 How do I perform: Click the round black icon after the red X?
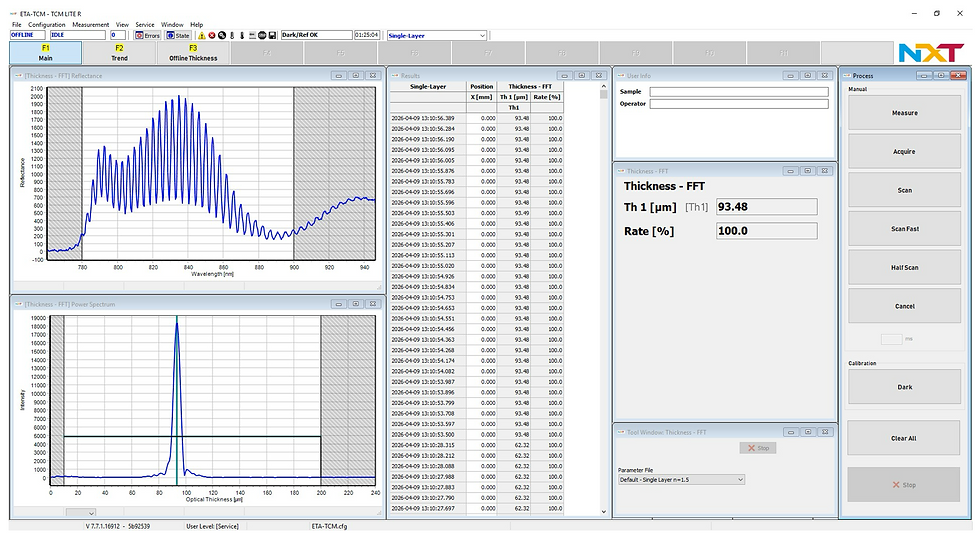tap(222, 36)
